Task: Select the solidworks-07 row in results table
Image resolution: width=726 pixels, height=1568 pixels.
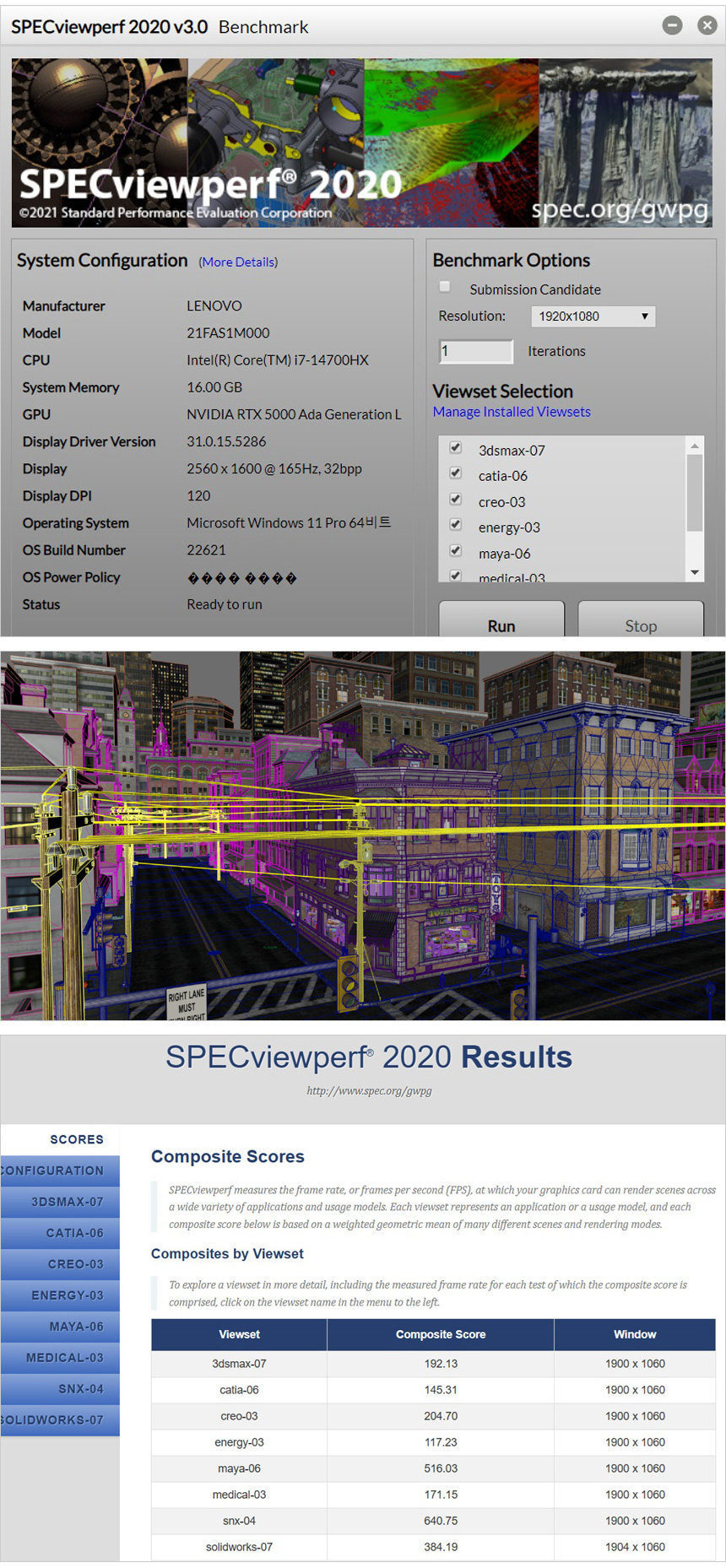Action: (434, 1547)
